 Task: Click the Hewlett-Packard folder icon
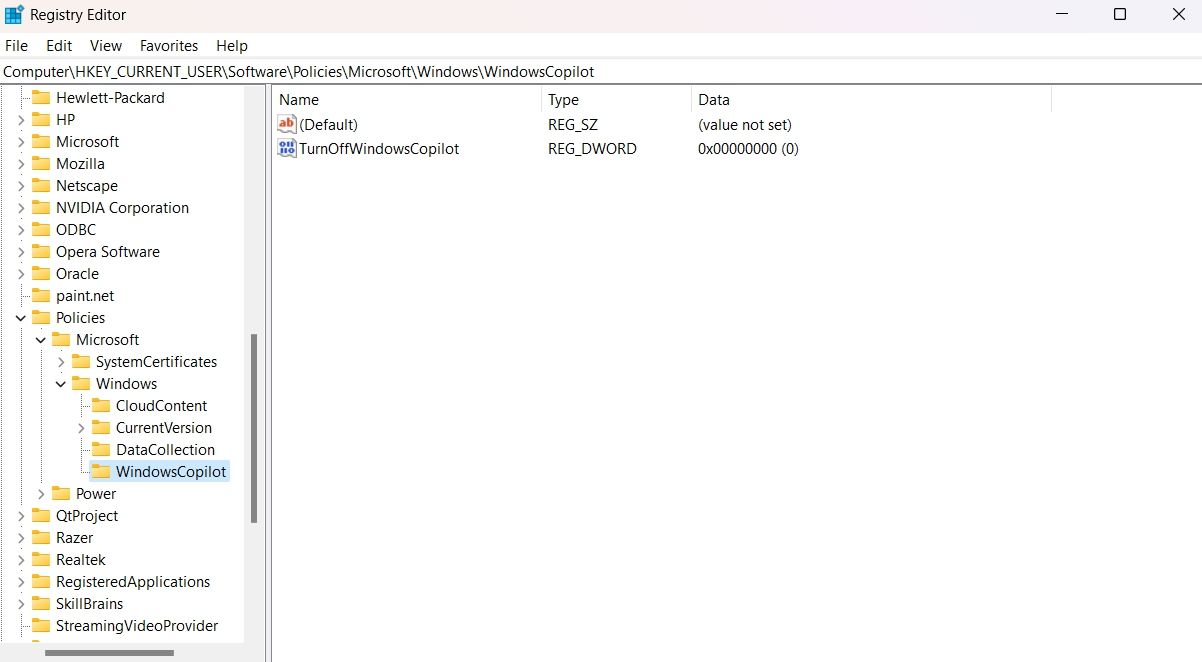pyautogui.click(x=41, y=98)
